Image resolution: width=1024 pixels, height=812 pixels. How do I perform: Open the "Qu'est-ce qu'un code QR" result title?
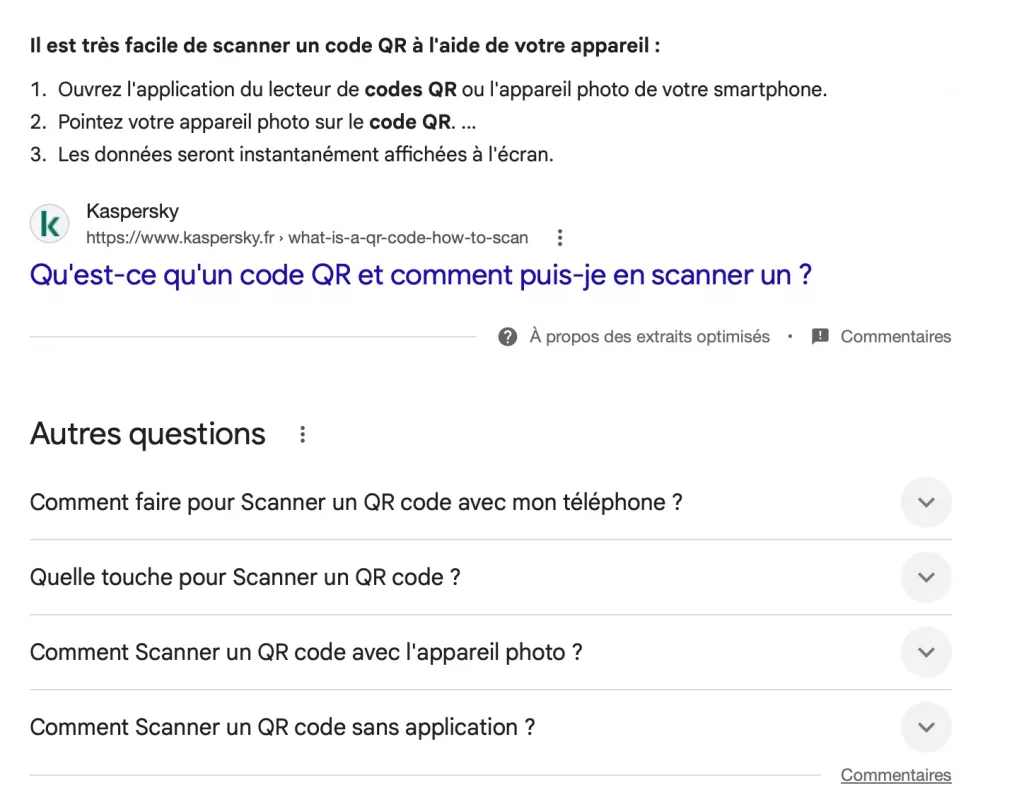(420, 275)
